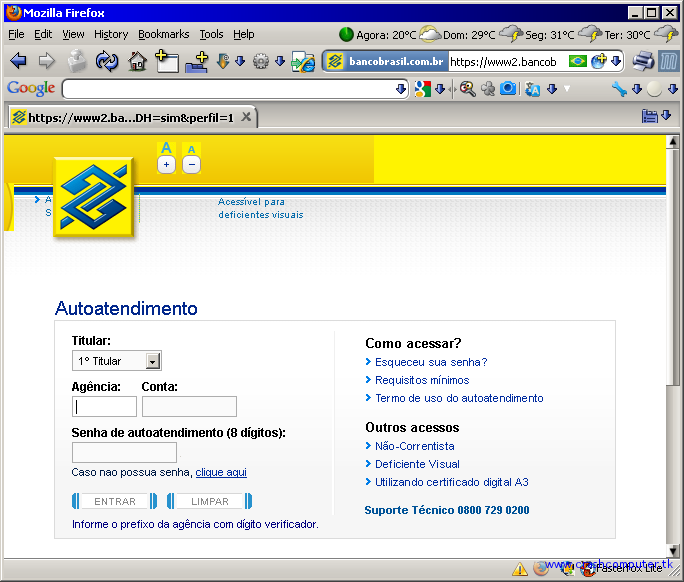684x582 pixels.
Task: Expand the dropdown beside the tab list icon
Action: coord(666,116)
